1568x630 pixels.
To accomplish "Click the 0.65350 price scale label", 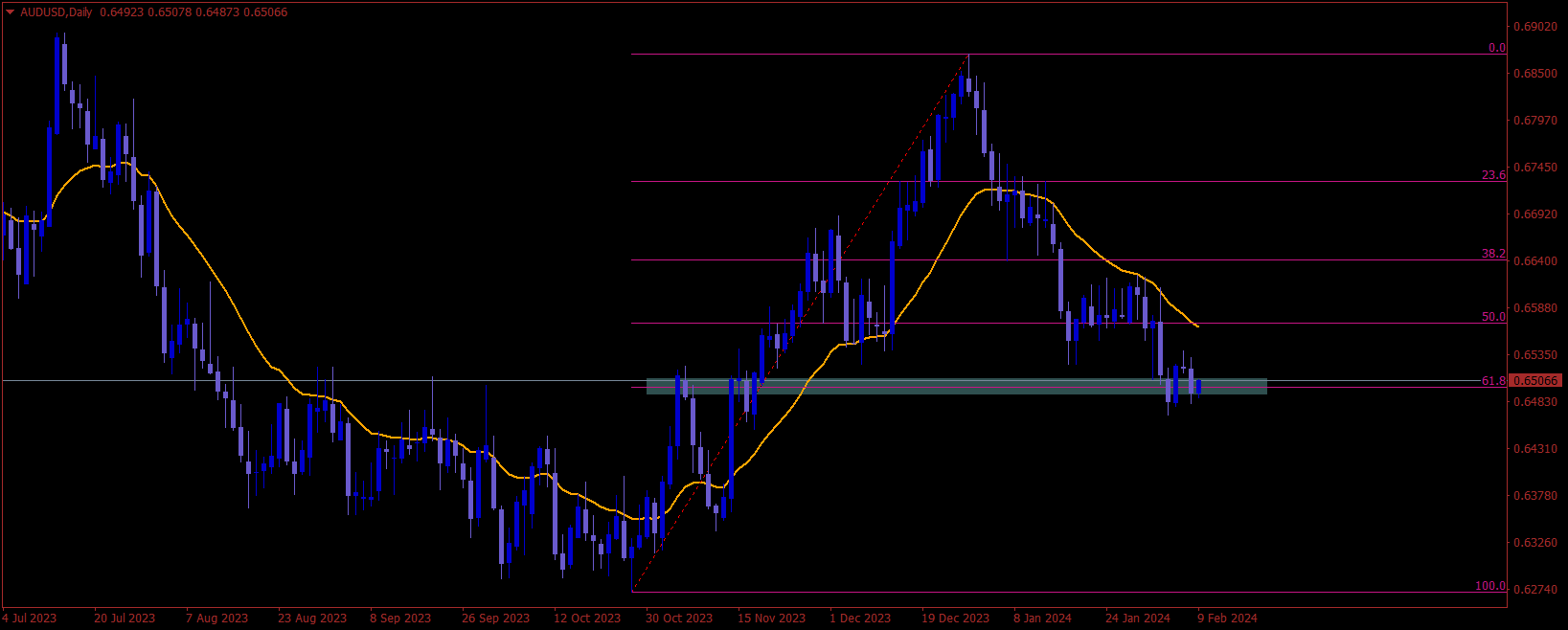I will click(x=1535, y=355).
